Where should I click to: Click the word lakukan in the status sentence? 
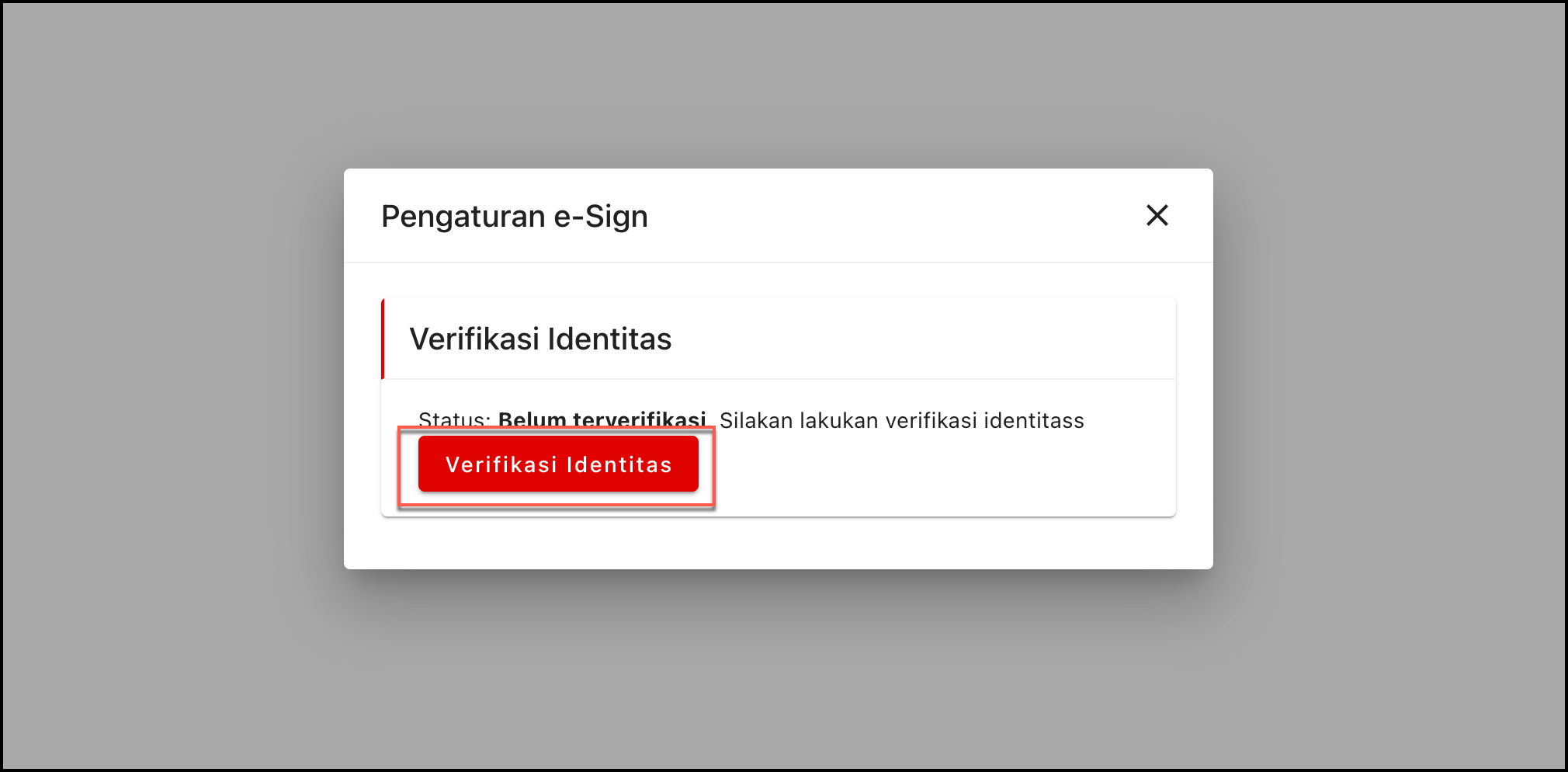click(838, 420)
